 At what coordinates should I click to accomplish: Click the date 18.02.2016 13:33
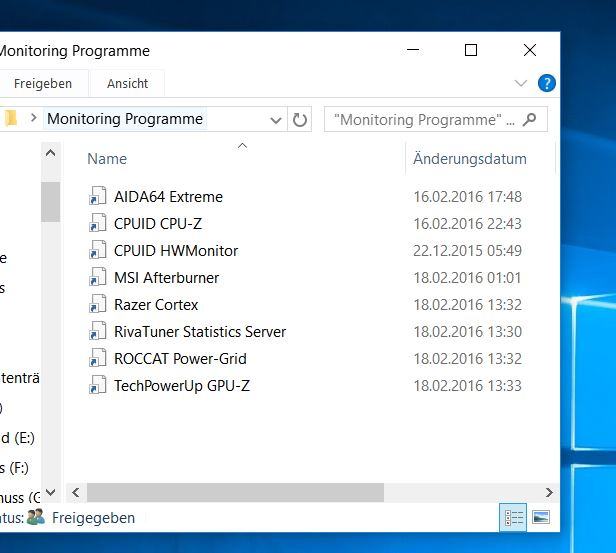468,386
